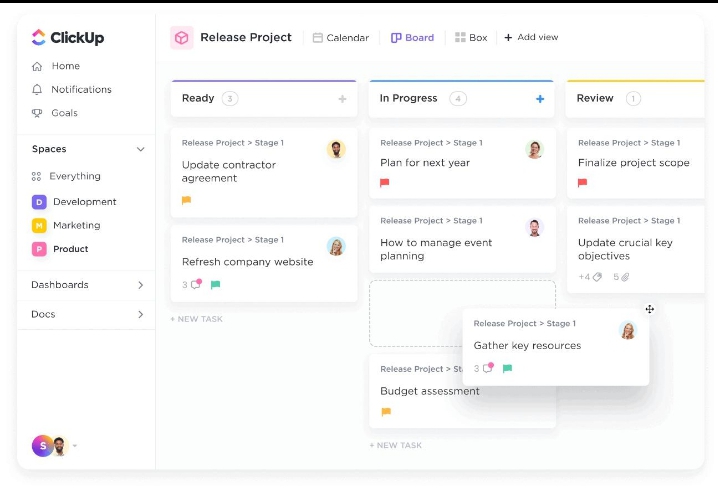Image resolution: width=718 pixels, height=491 pixels.
Task: Switch to the Board view
Action: pos(412,38)
